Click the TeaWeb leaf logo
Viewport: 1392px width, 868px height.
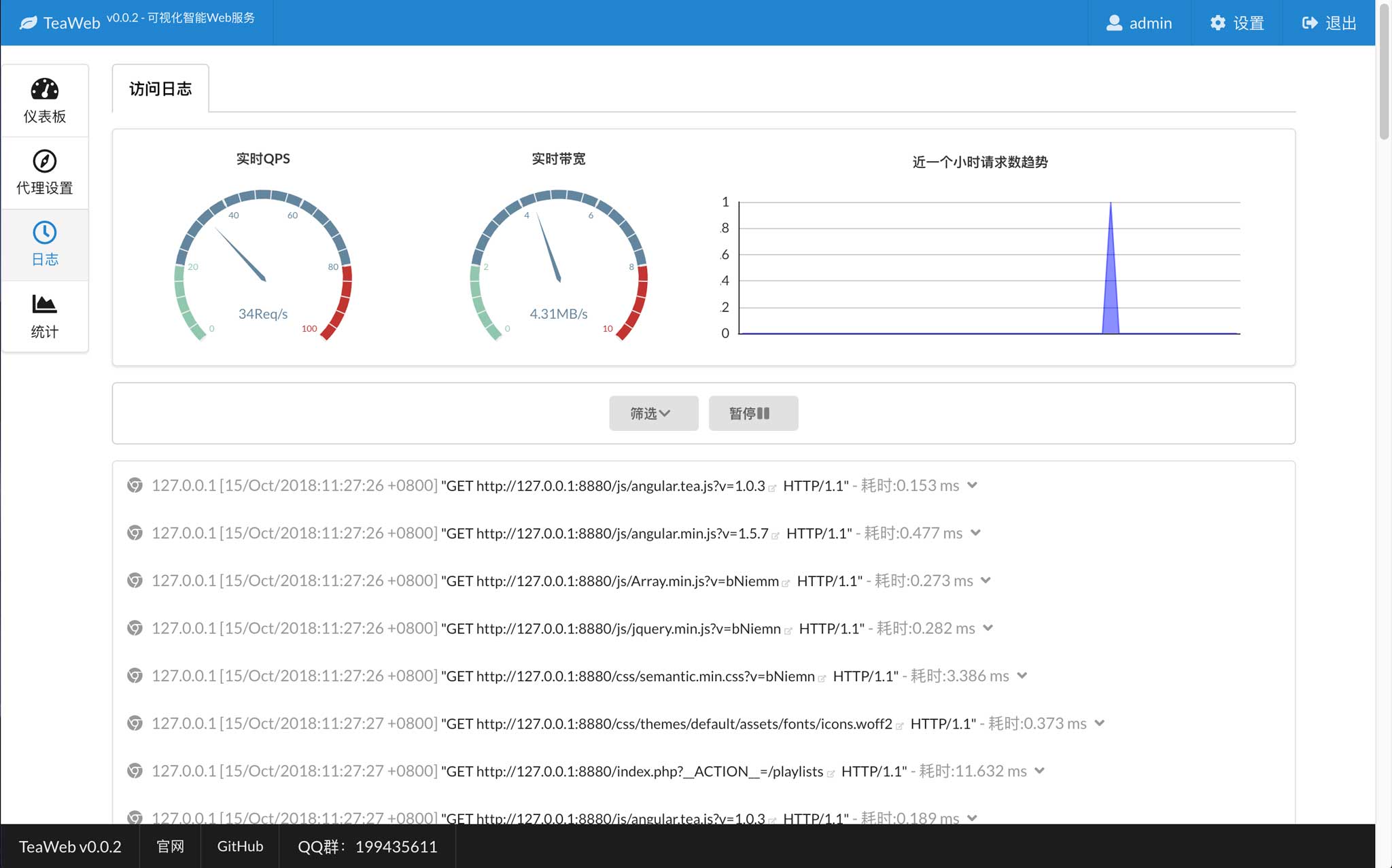click(x=29, y=23)
